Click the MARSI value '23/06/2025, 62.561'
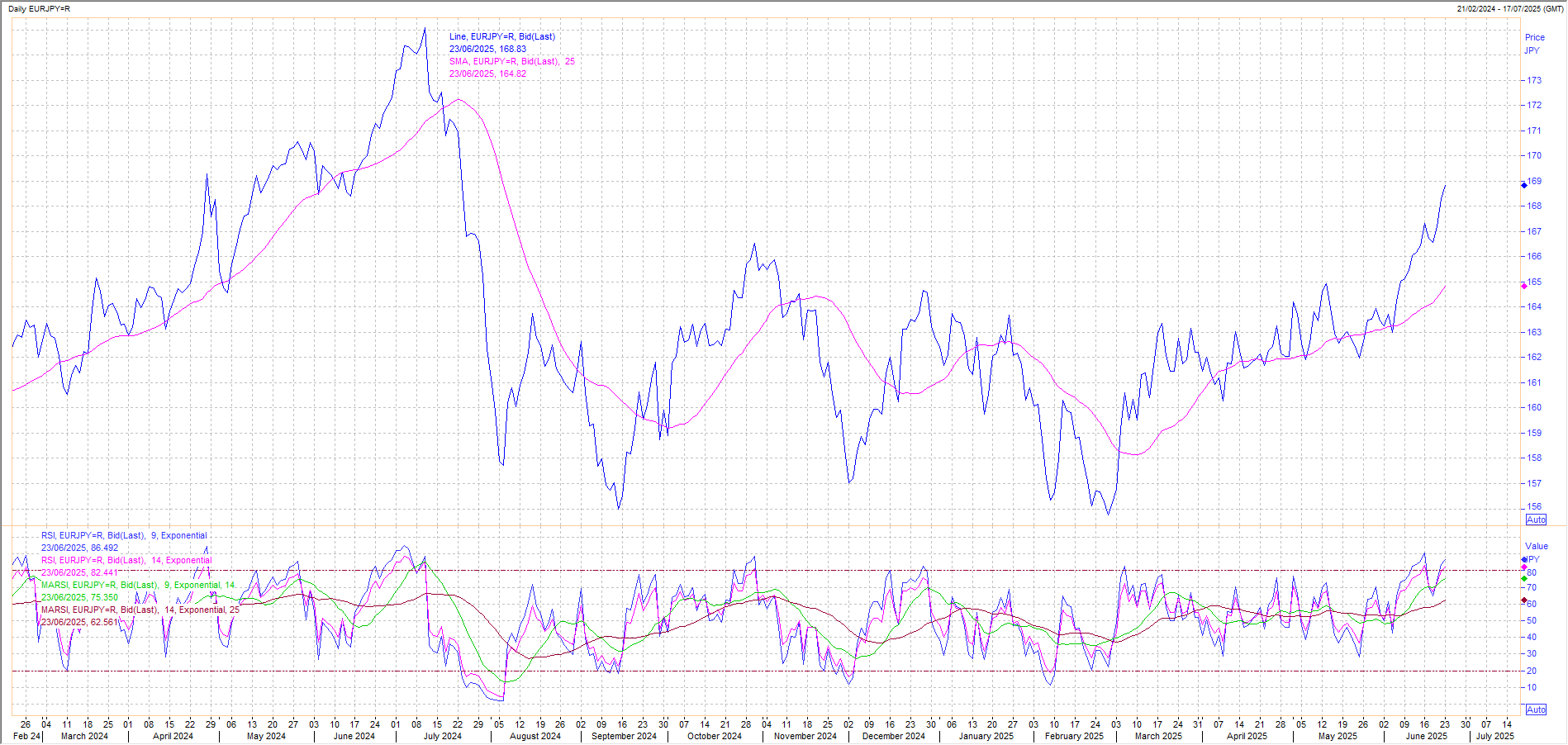 click(x=79, y=622)
